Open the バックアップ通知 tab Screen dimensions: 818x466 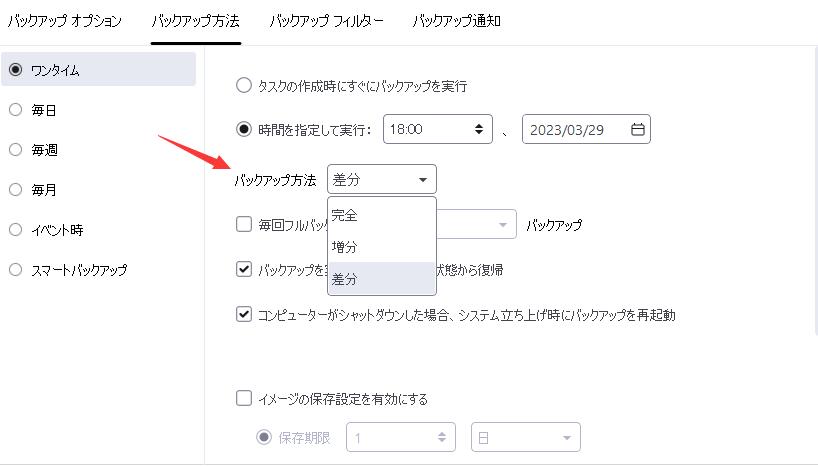tap(456, 21)
